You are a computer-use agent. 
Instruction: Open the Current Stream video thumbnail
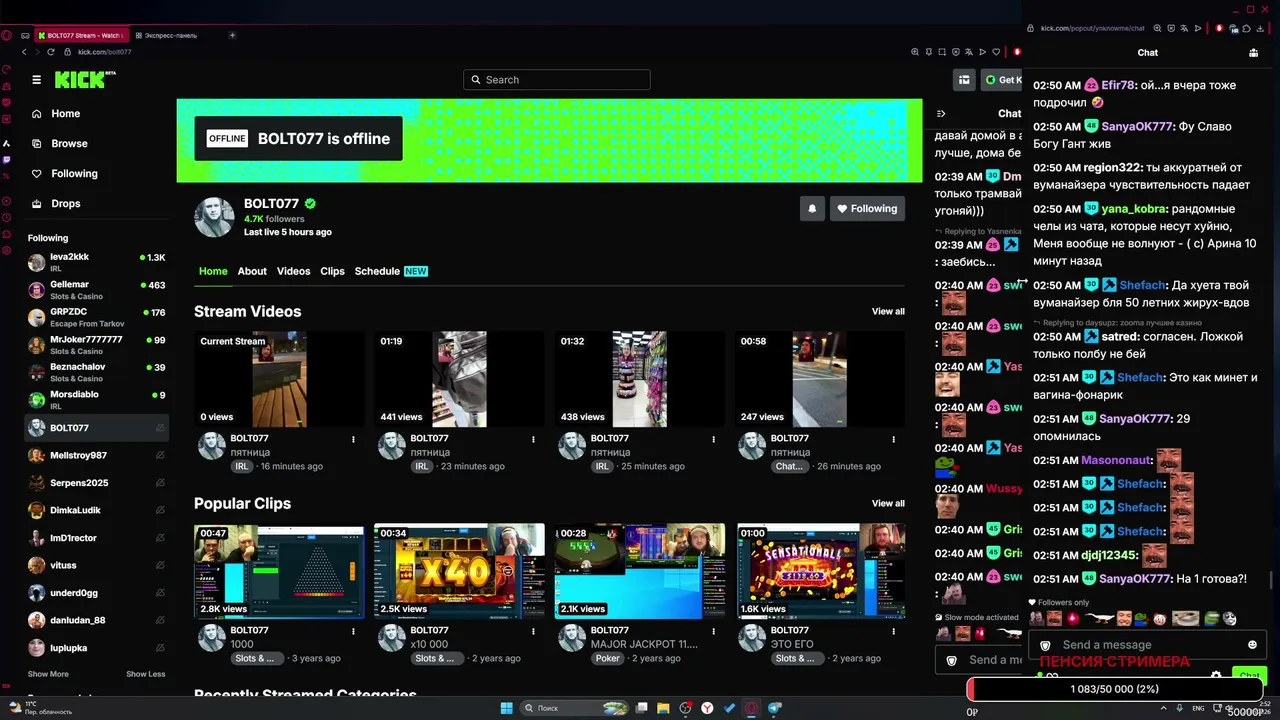coord(279,379)
